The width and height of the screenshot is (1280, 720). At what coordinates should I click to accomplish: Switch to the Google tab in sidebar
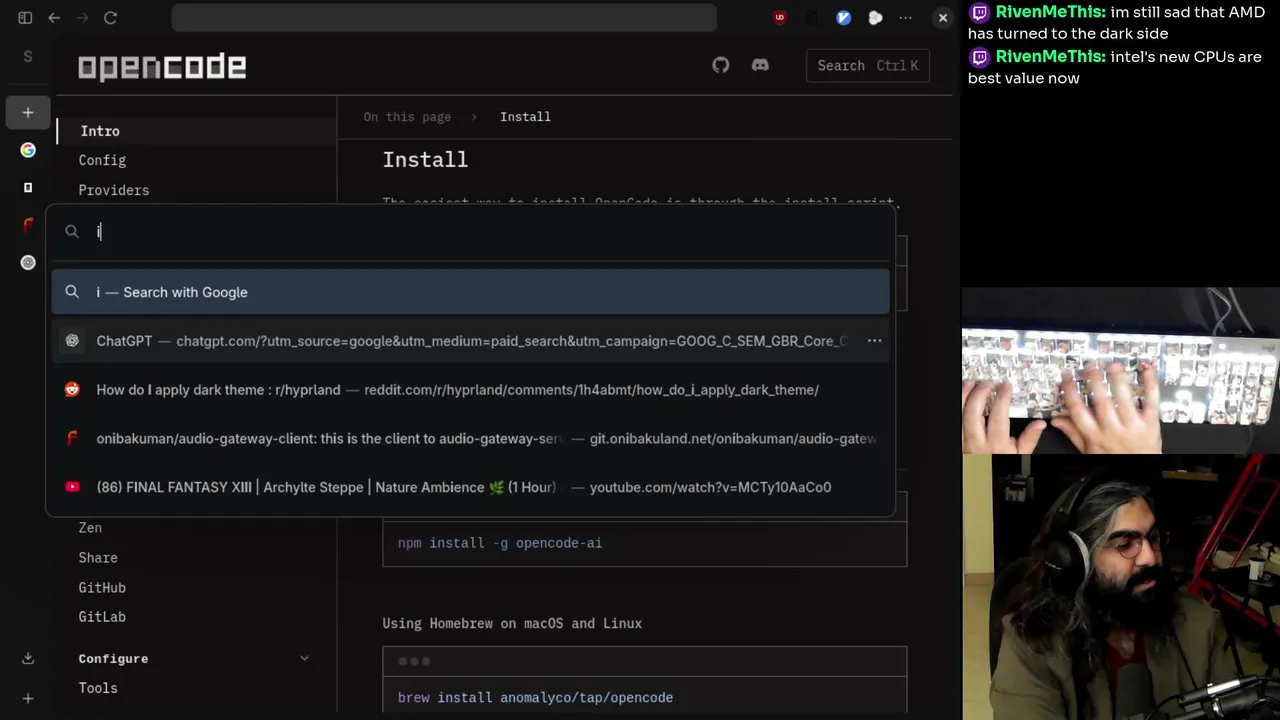(28, 150)
